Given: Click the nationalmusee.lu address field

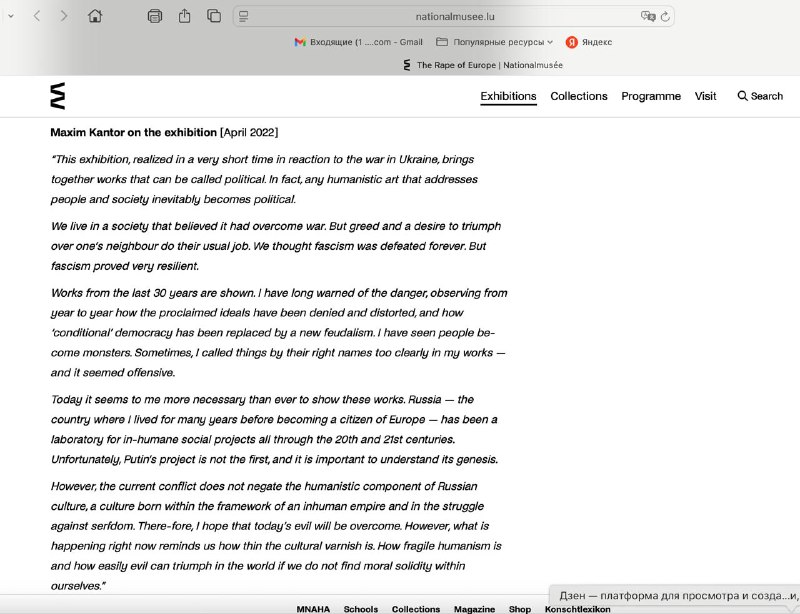Looking at the screenshot, I should 454,16.
